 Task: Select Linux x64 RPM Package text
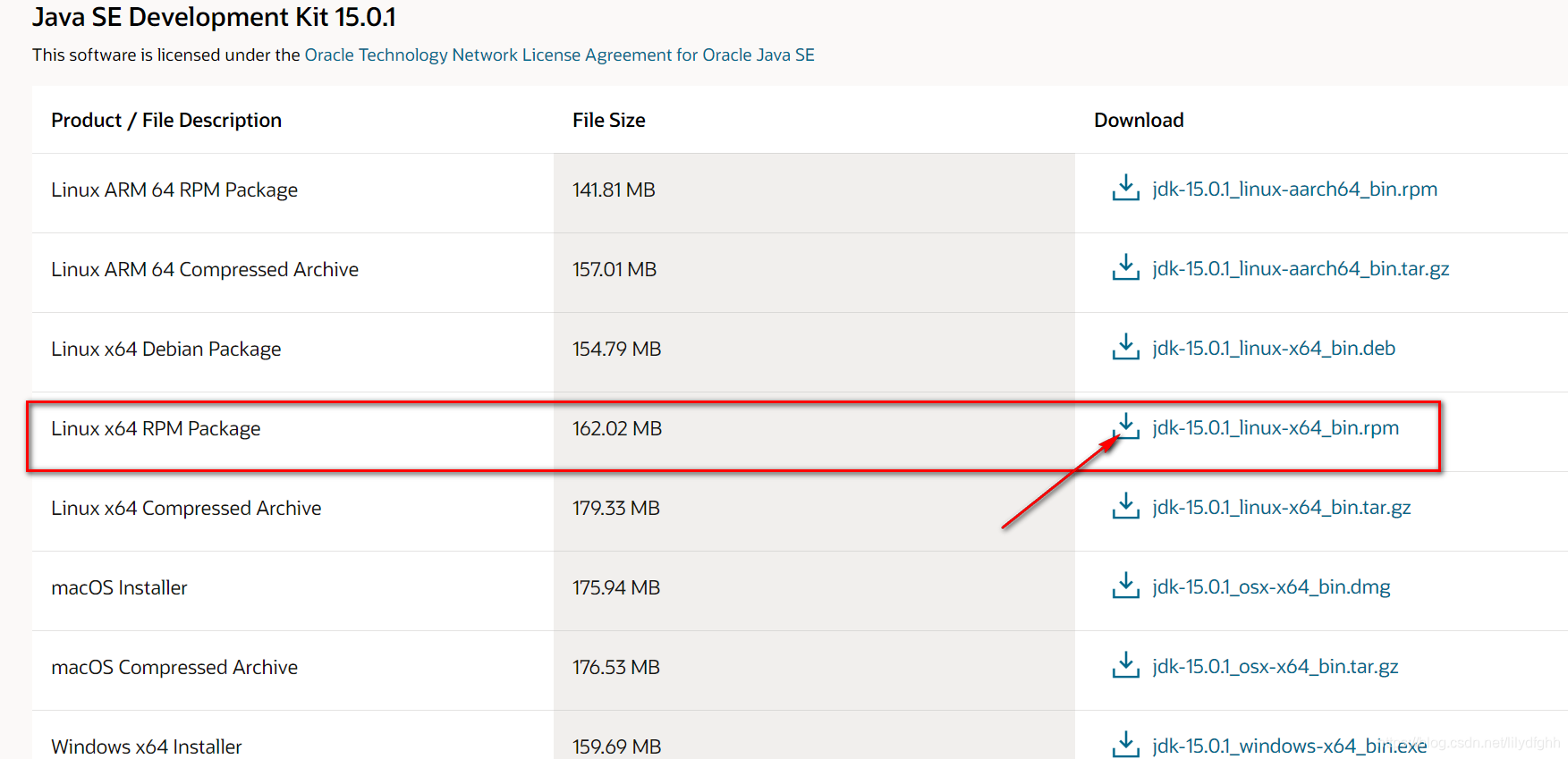point(156,428)
